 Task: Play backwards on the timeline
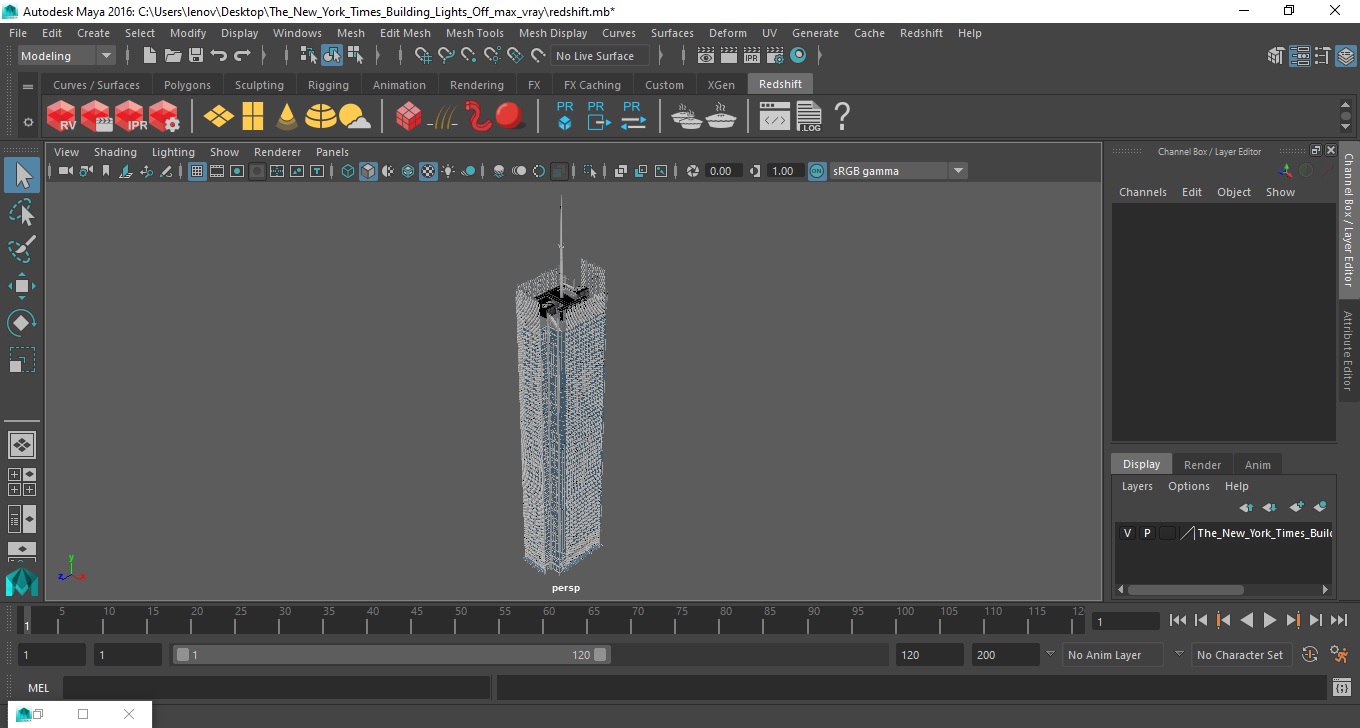1246,620
